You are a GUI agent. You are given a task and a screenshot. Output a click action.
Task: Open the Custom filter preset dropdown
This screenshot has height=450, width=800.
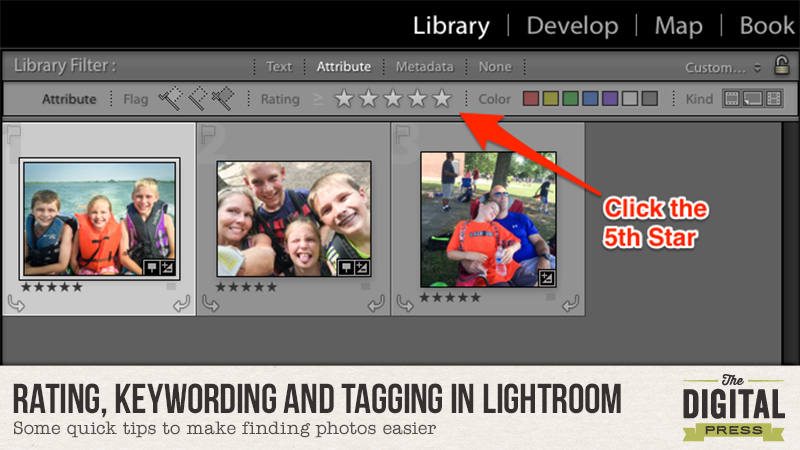click(723, 67)
